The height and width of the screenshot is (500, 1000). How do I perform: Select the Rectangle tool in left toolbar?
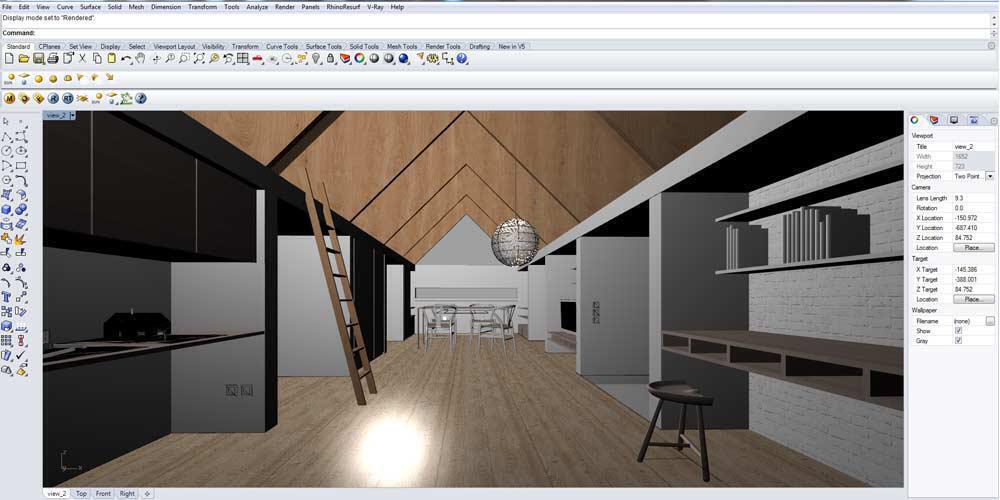[x=21, y=165]
